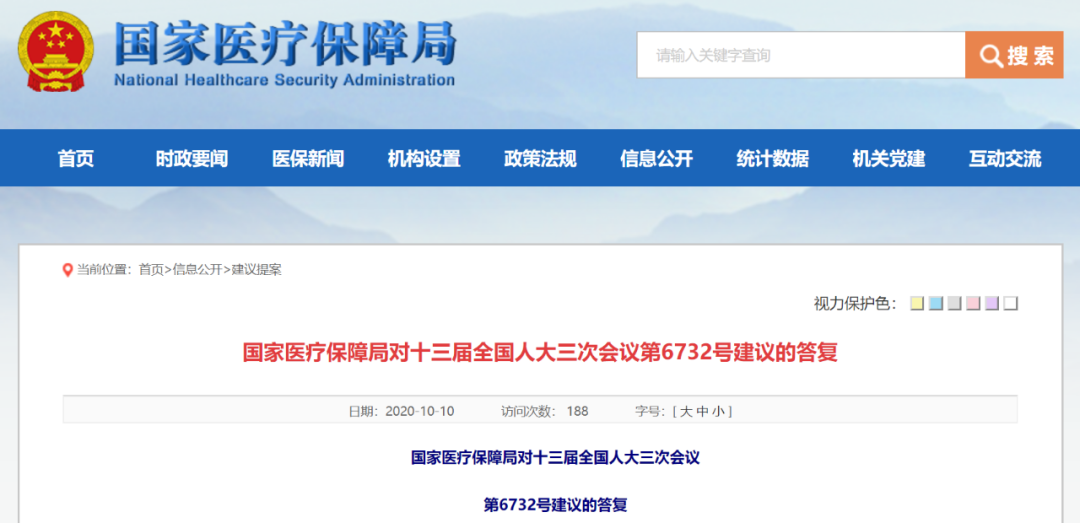
Task: Open the 互动交流 menu item
Action: pos(1004,158)
